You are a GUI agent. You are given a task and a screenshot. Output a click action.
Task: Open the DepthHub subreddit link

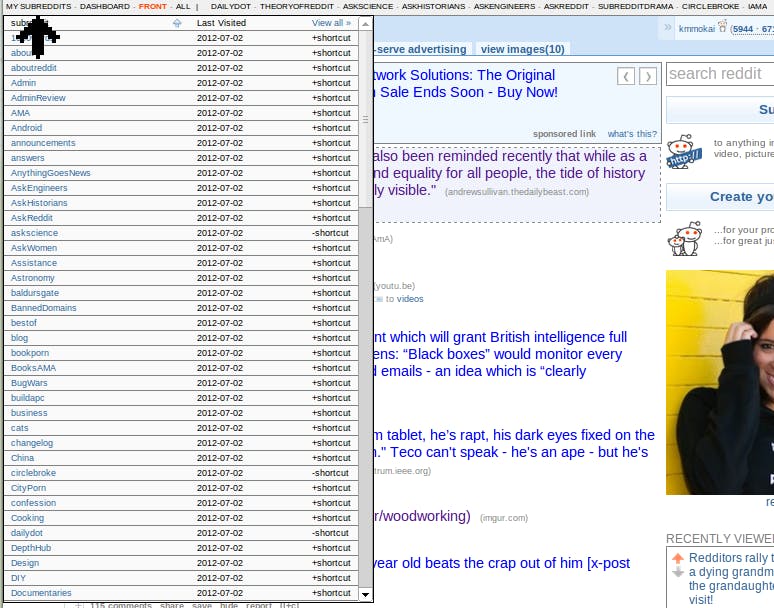coord(31,548)
